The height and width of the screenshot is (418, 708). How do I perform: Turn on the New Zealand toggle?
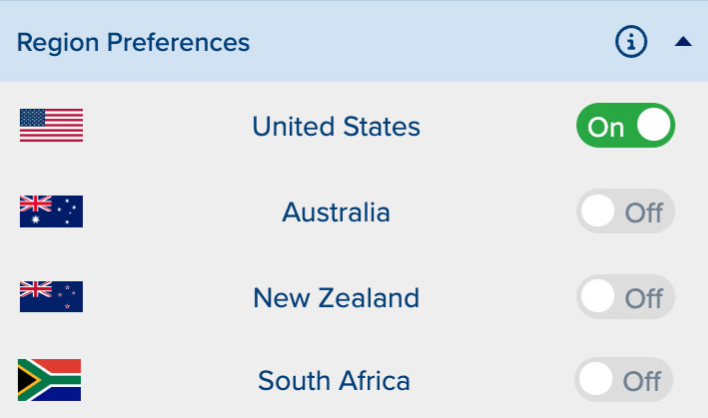click(626, 297)
